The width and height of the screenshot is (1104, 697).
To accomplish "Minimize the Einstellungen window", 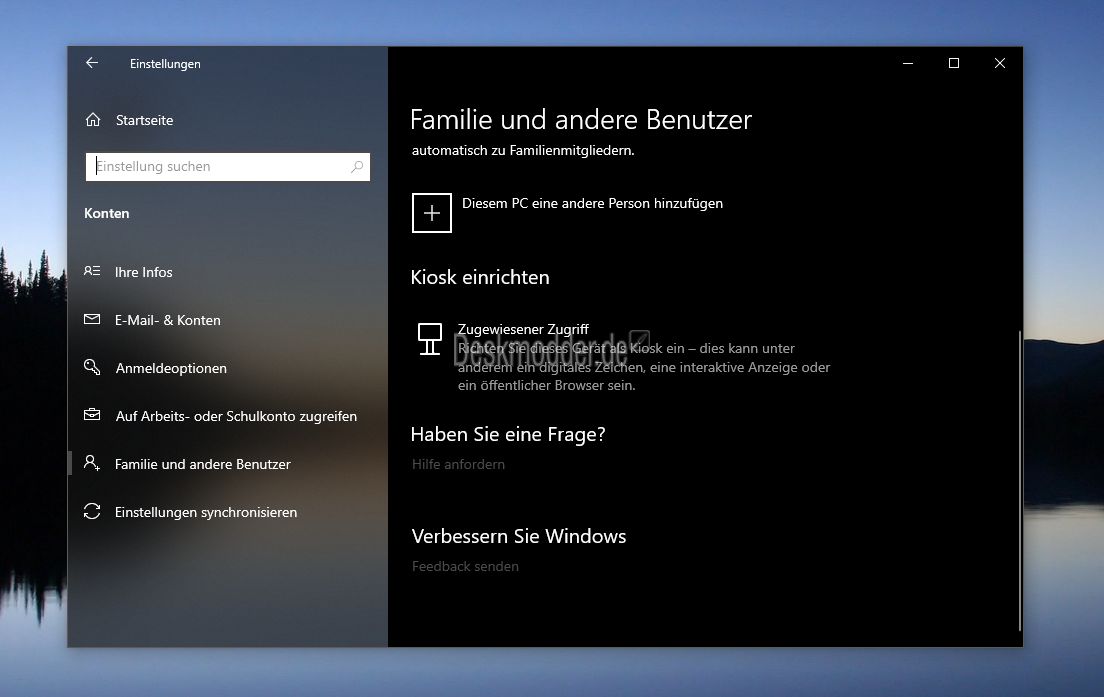I will [908, 63].
